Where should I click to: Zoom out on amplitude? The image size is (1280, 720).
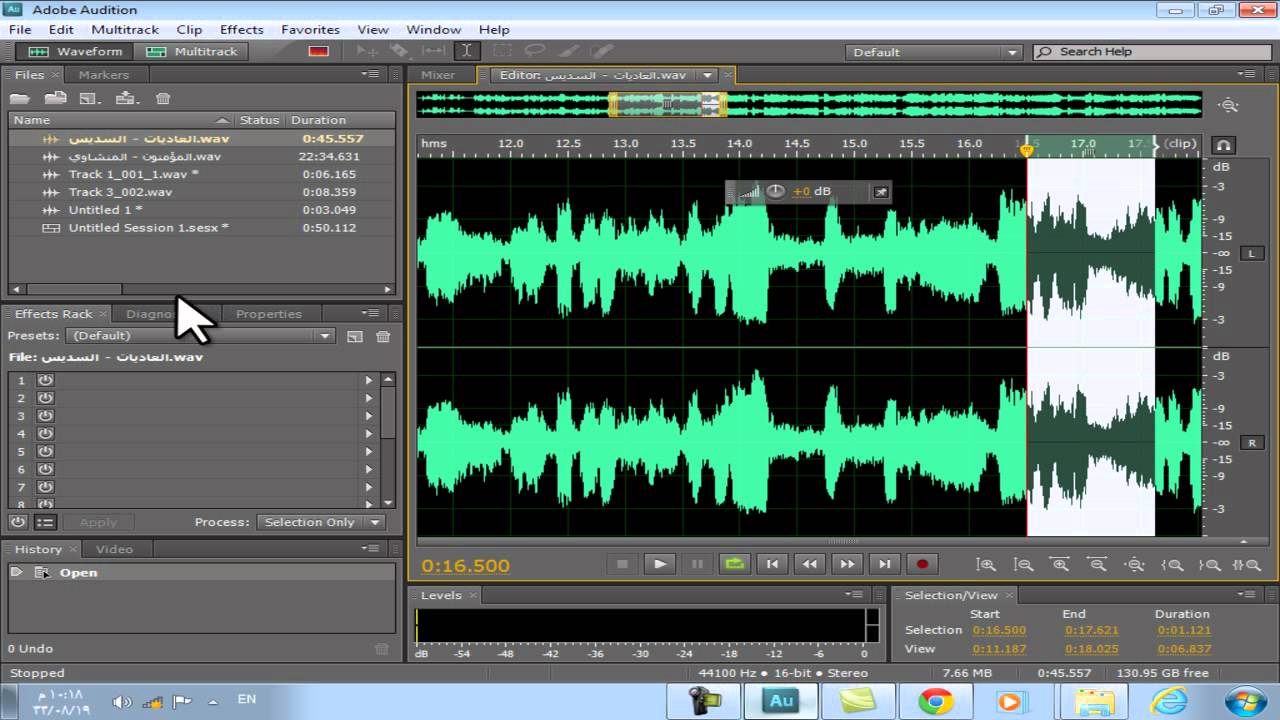tap(1023, 564)
